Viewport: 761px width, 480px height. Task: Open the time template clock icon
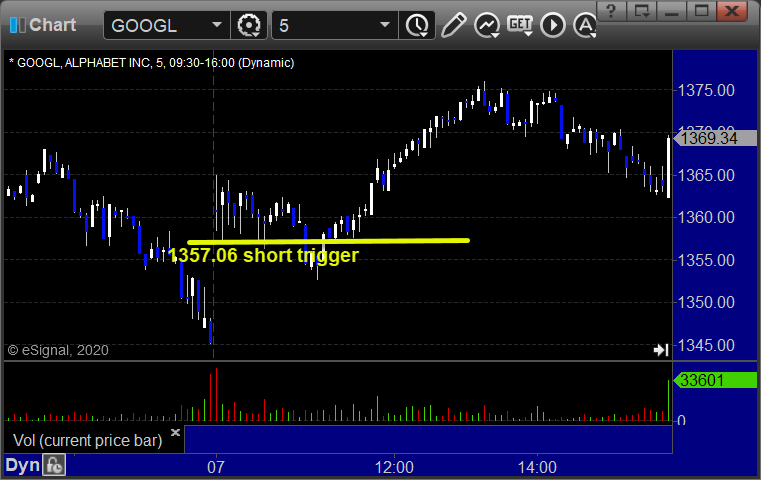tap(417, 25)
